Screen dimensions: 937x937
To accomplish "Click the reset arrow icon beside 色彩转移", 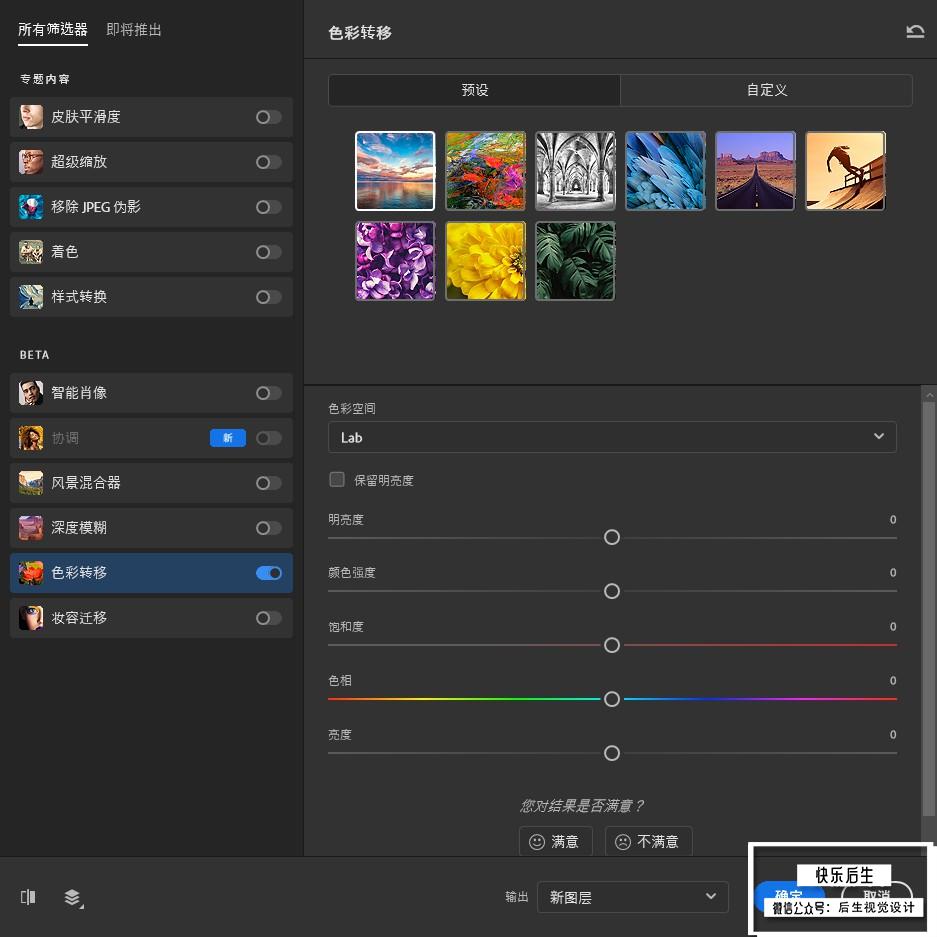I will 914,31.
